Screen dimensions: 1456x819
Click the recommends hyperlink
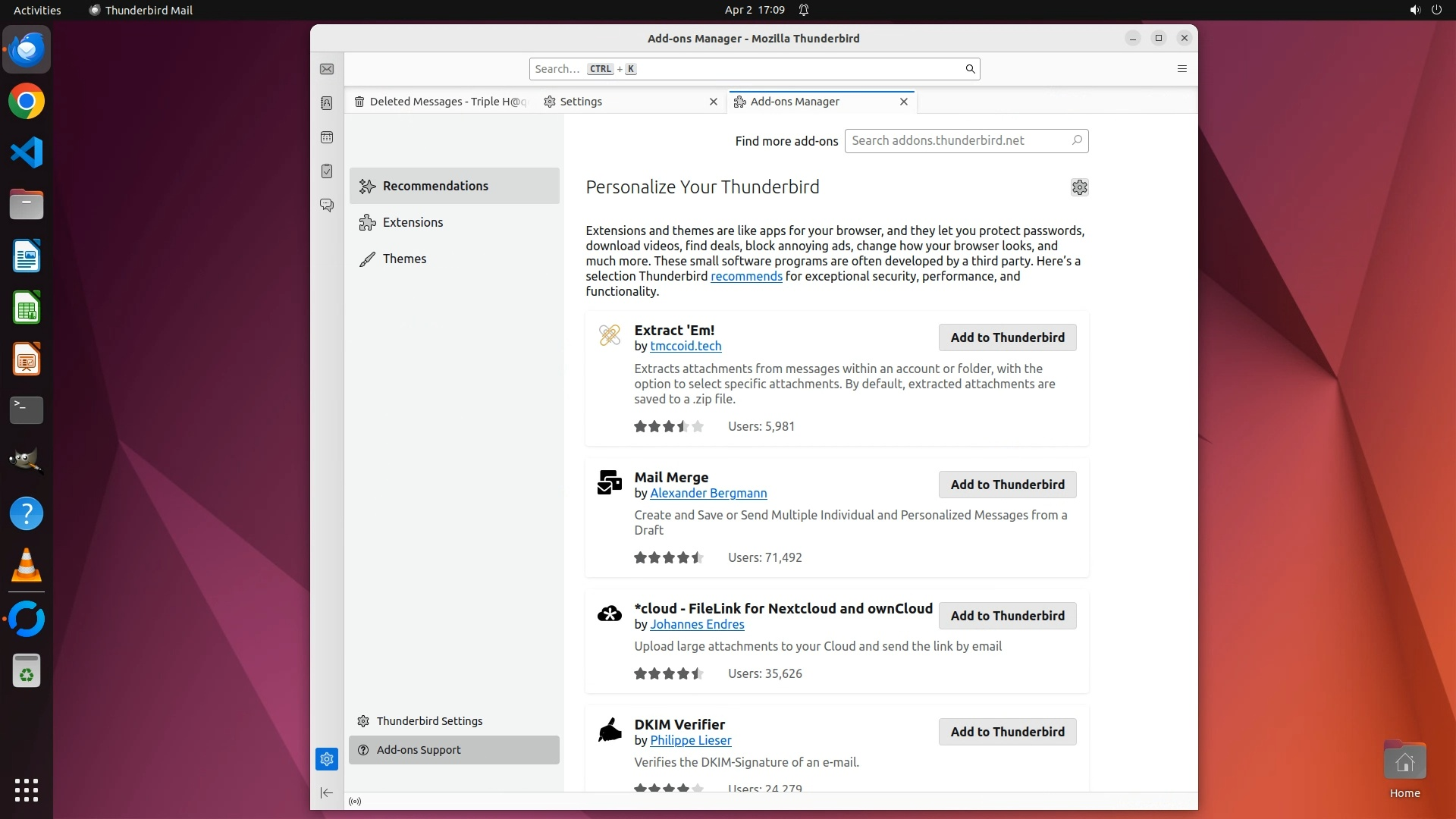point(746,276)
